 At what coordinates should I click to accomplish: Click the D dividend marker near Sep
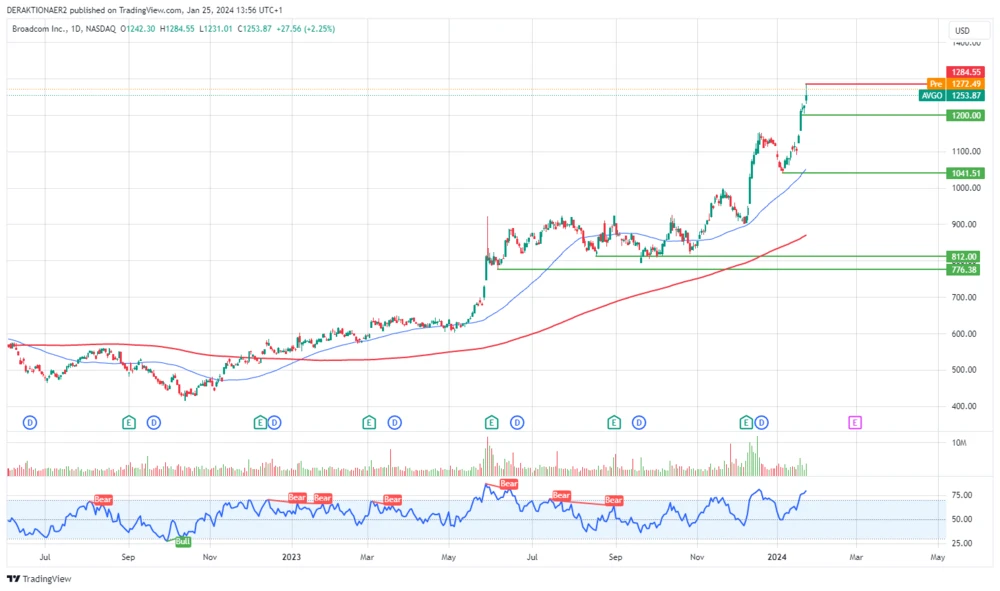click(152, 422)
